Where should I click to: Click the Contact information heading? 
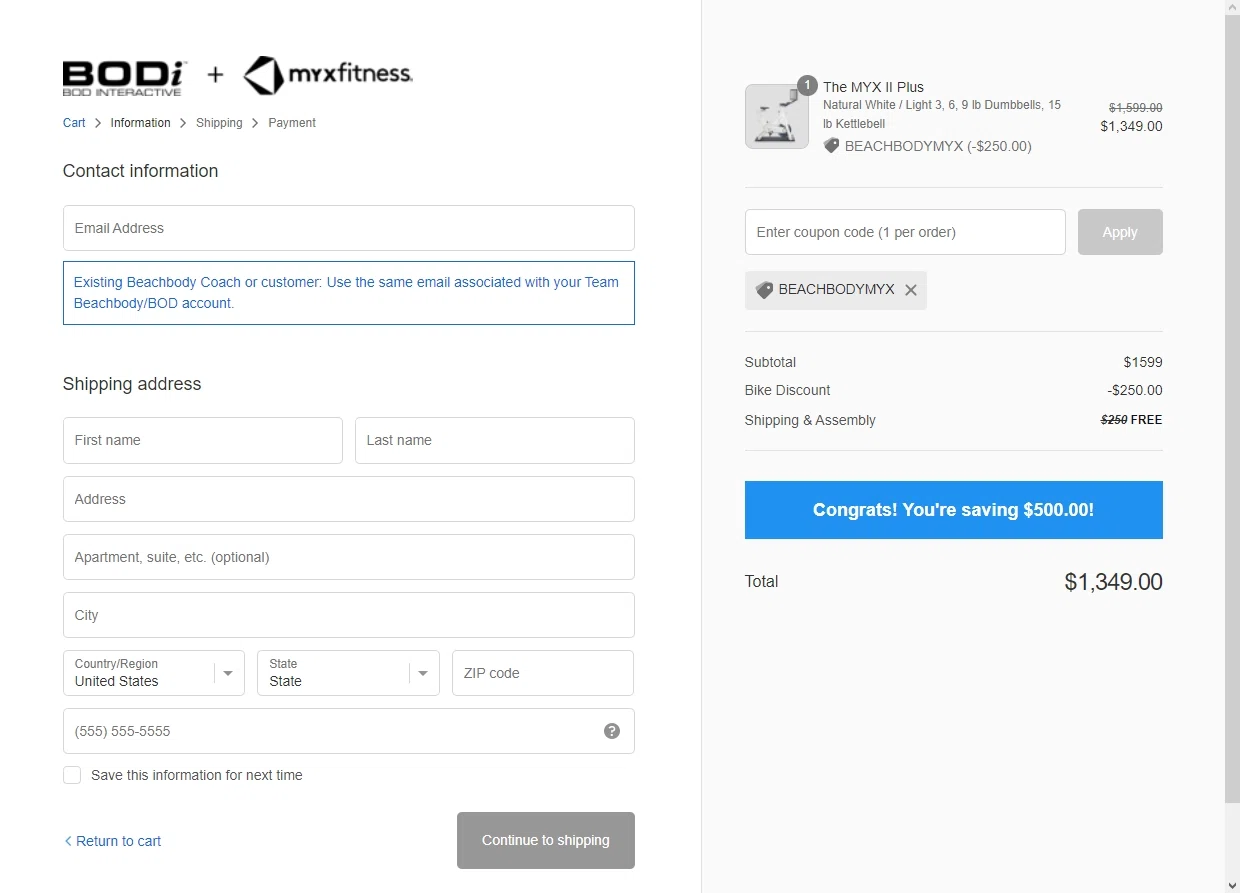click(140, 171)
